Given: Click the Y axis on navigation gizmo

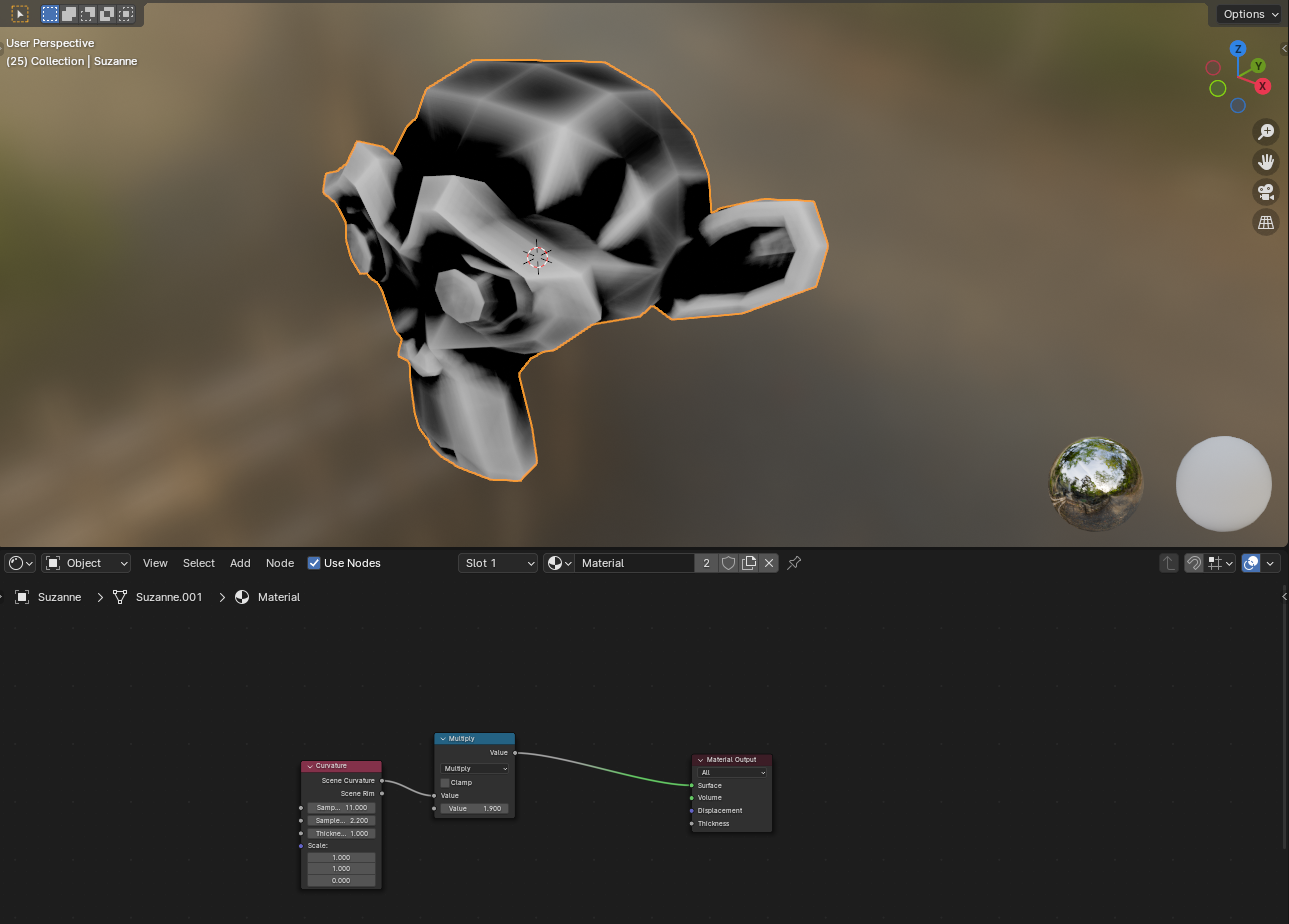Looking at the screenshot, I should click(1259, 66).
